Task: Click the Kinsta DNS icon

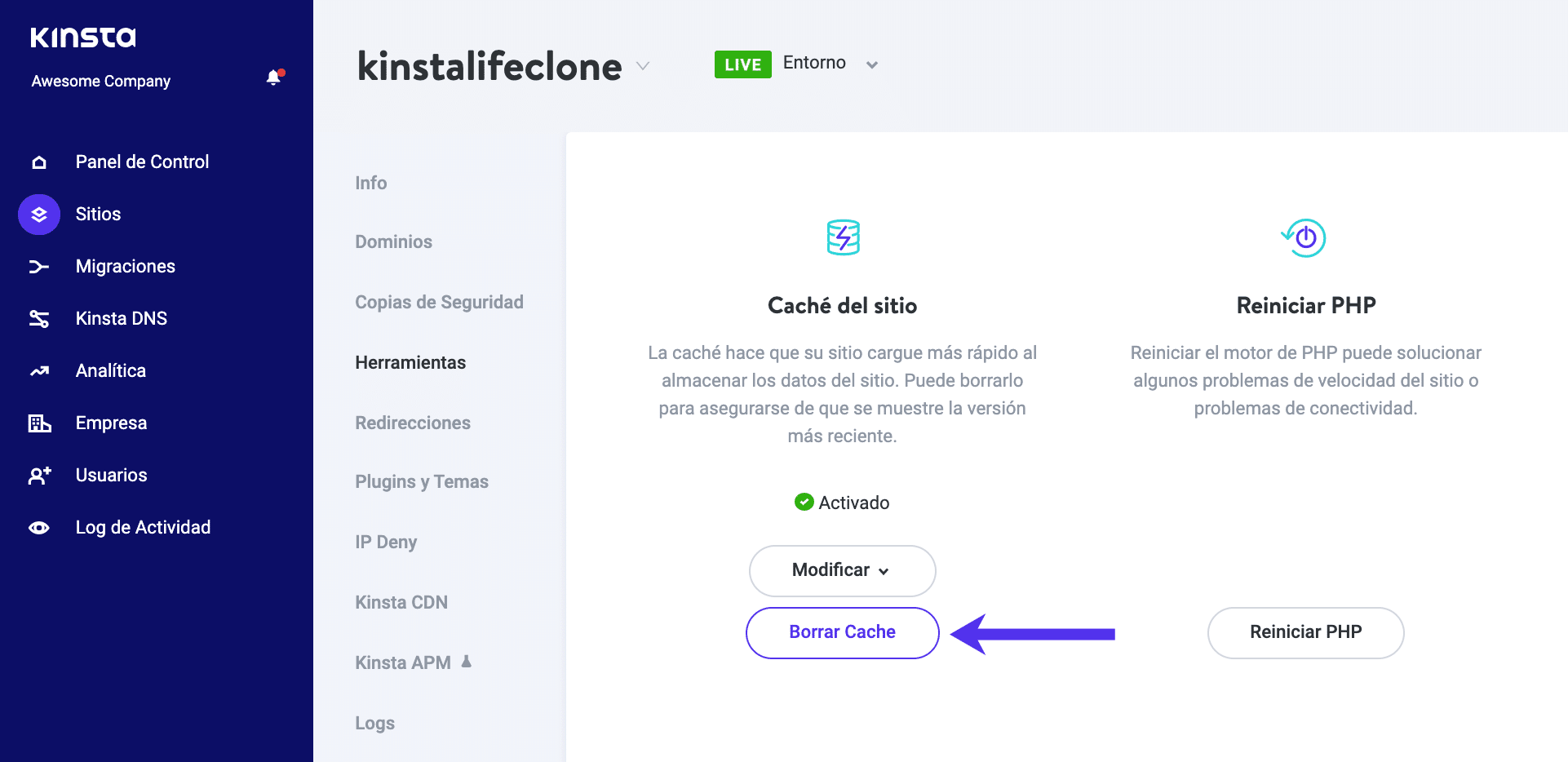Action: [x=39, y=319]
